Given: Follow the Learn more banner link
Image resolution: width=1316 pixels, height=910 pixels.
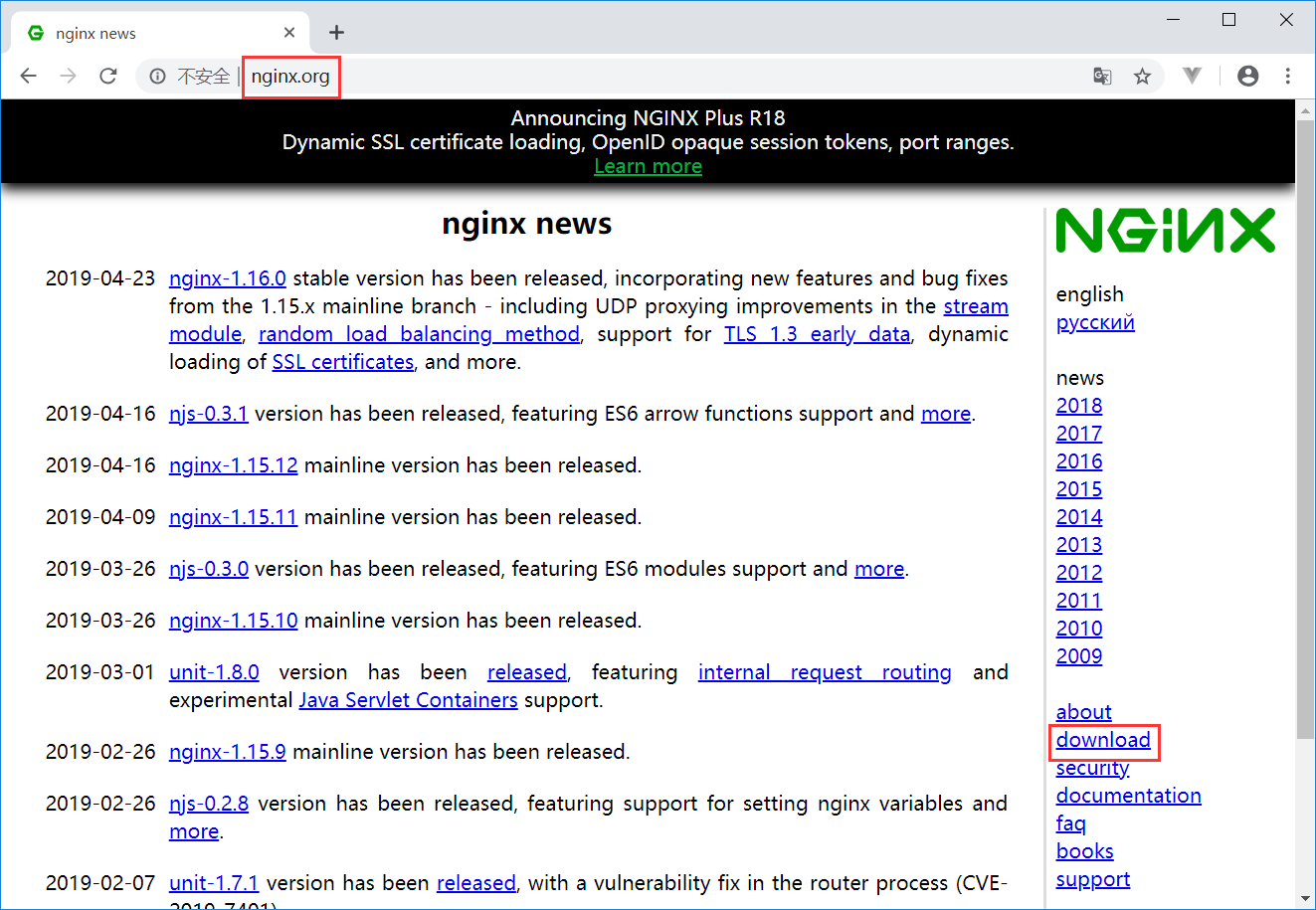Looking at the screenshot, I should click(648, 166).
